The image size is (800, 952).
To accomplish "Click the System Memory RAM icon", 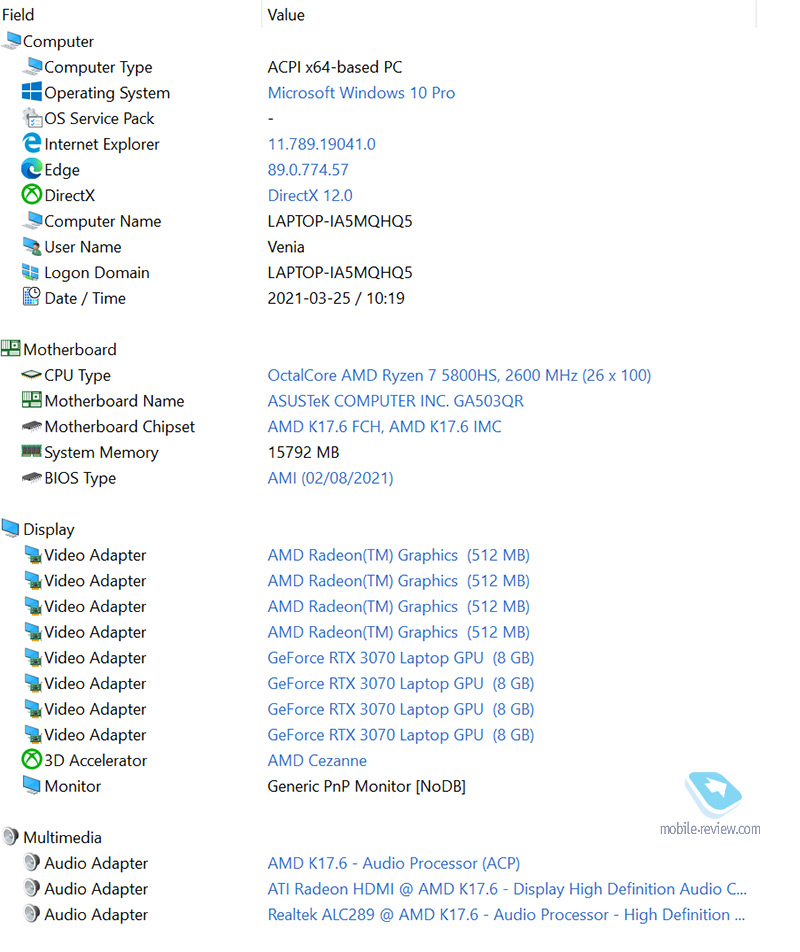I will tap(32, 451).
